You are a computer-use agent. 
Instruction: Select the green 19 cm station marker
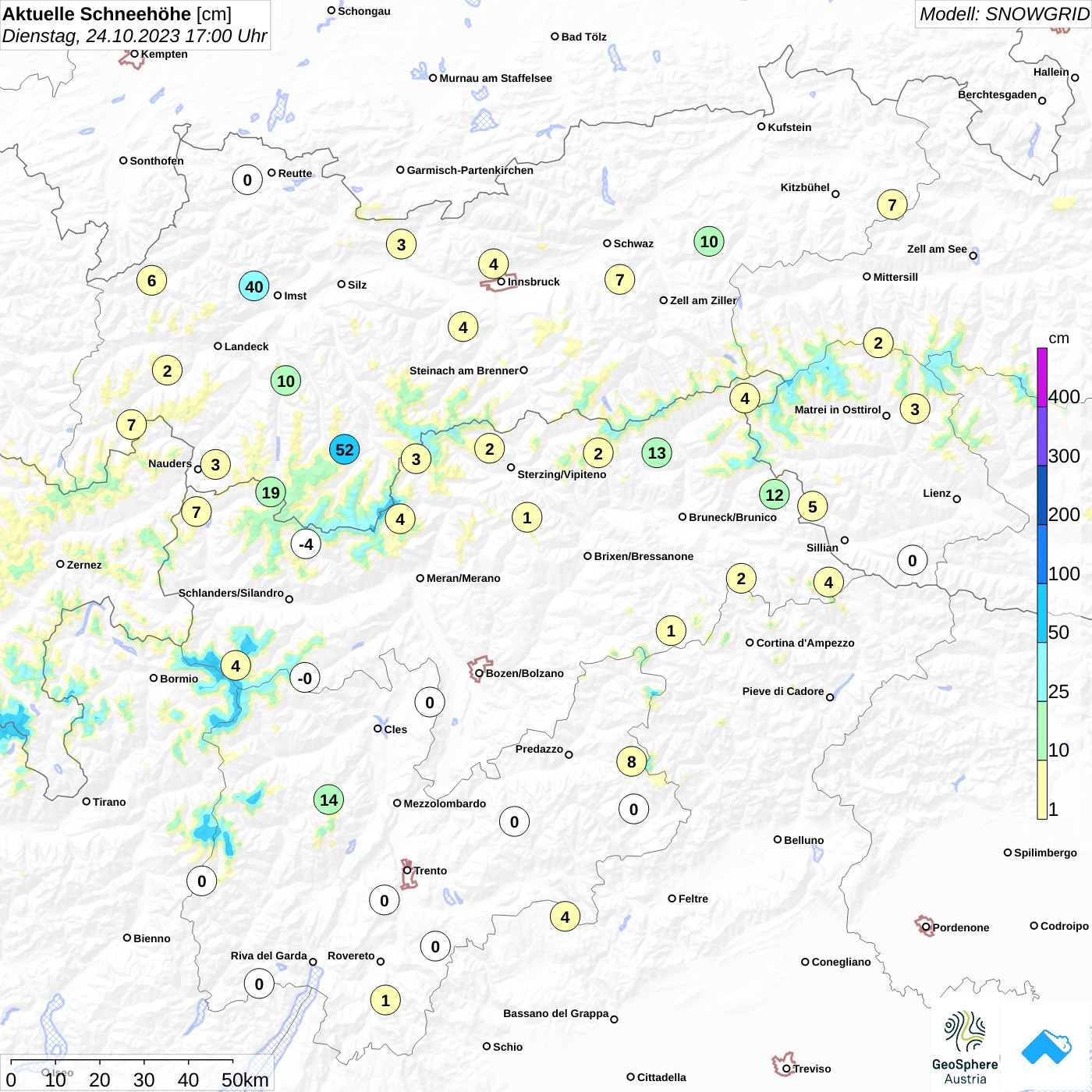click(x=271, y=493)
